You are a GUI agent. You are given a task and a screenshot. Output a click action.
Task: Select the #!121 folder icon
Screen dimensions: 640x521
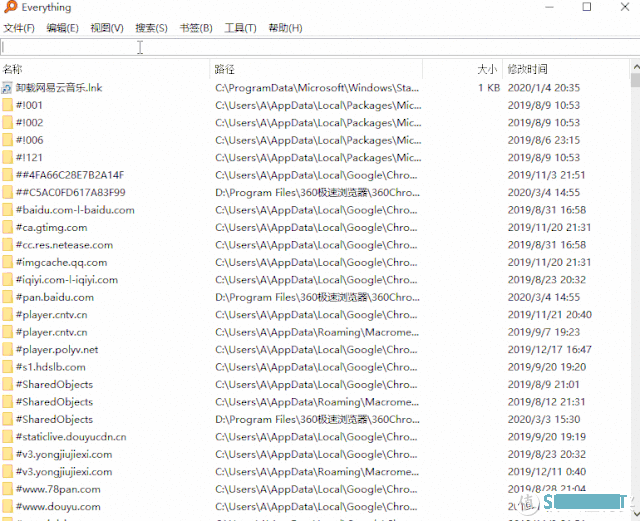point(7,158)
